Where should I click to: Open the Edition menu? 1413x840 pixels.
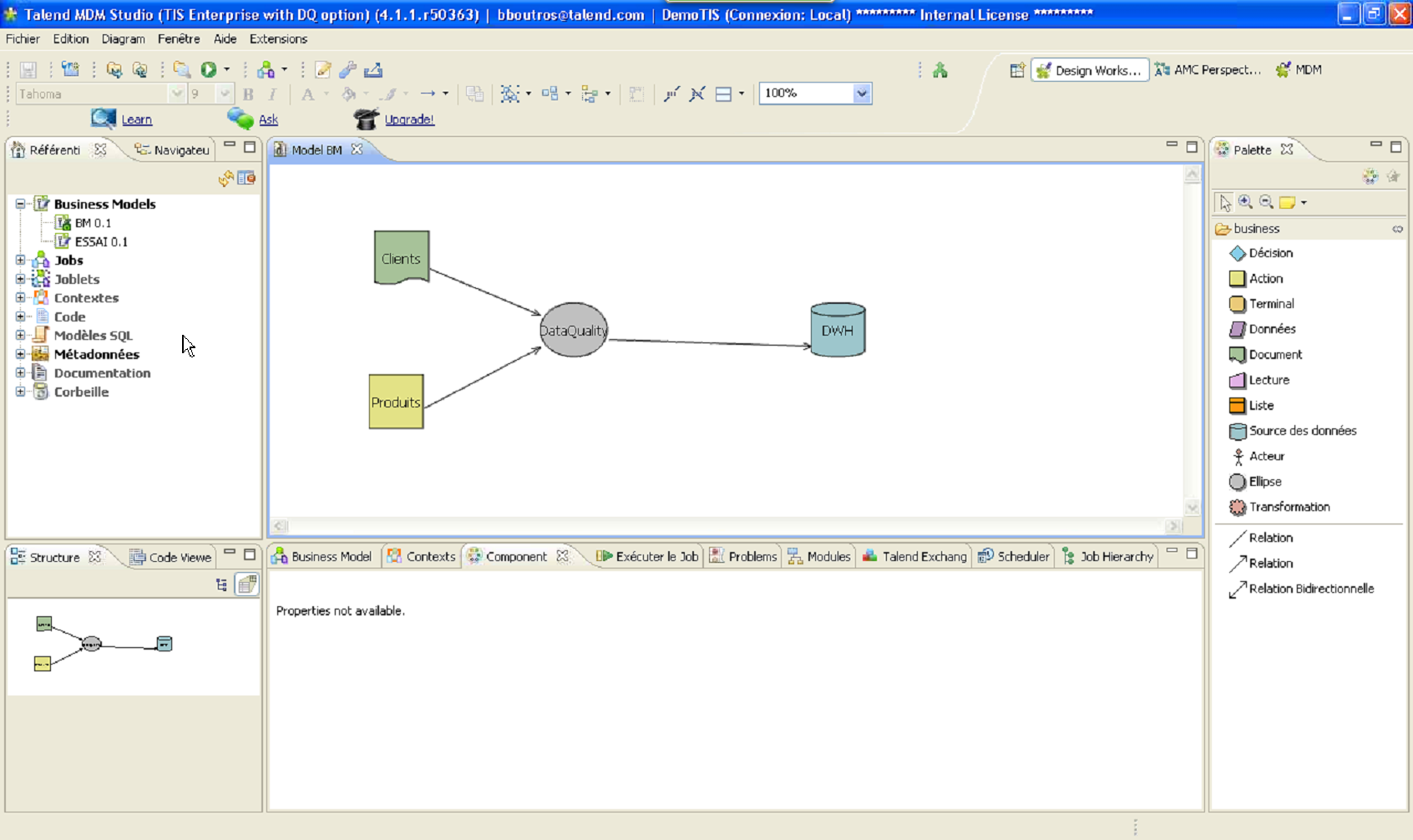(71, 39)
